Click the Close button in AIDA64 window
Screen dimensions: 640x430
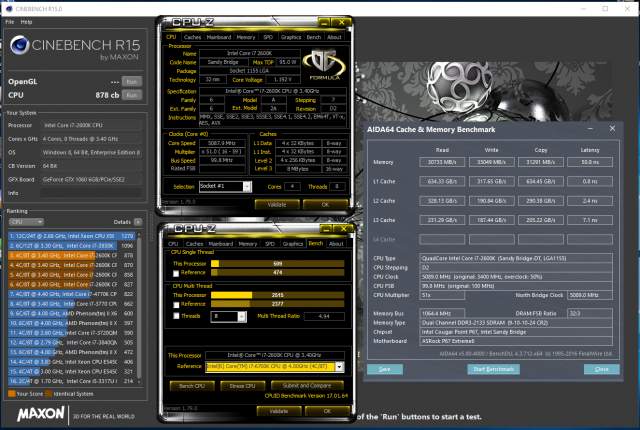pyautogui.click(x=602, y=369)
